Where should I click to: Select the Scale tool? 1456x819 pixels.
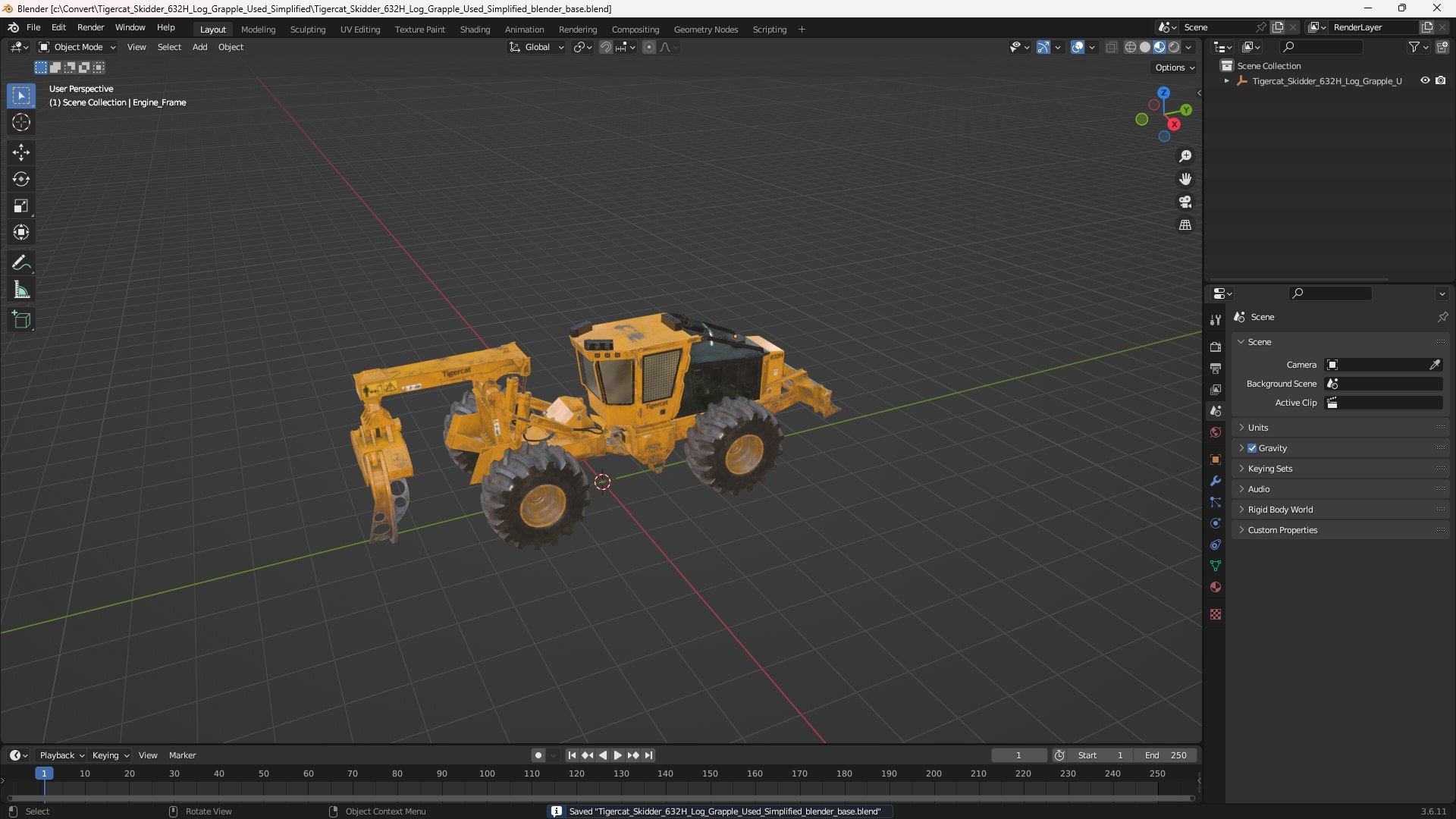click(x=21, y=206)
